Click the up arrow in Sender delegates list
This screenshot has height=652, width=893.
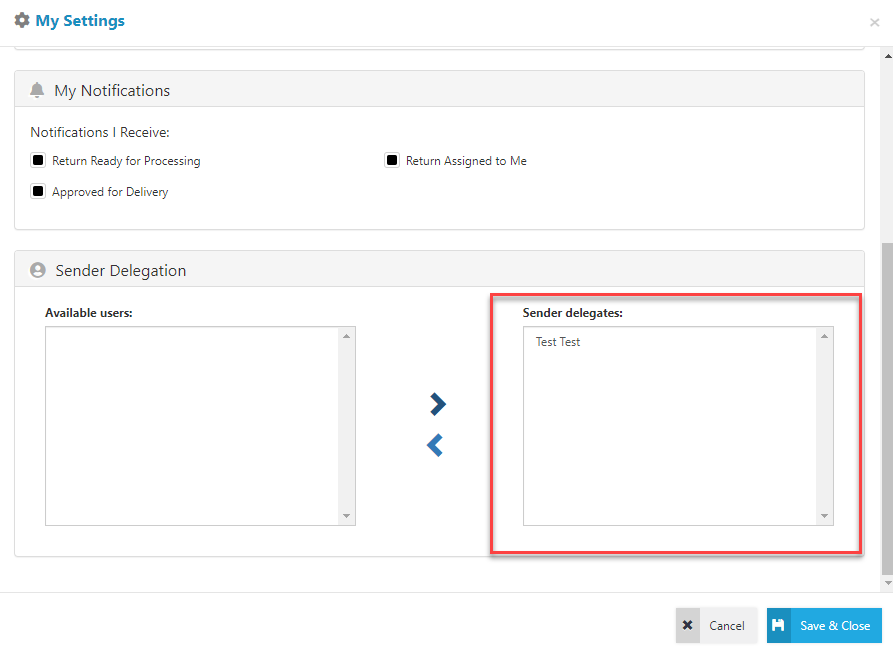[824, 336]
